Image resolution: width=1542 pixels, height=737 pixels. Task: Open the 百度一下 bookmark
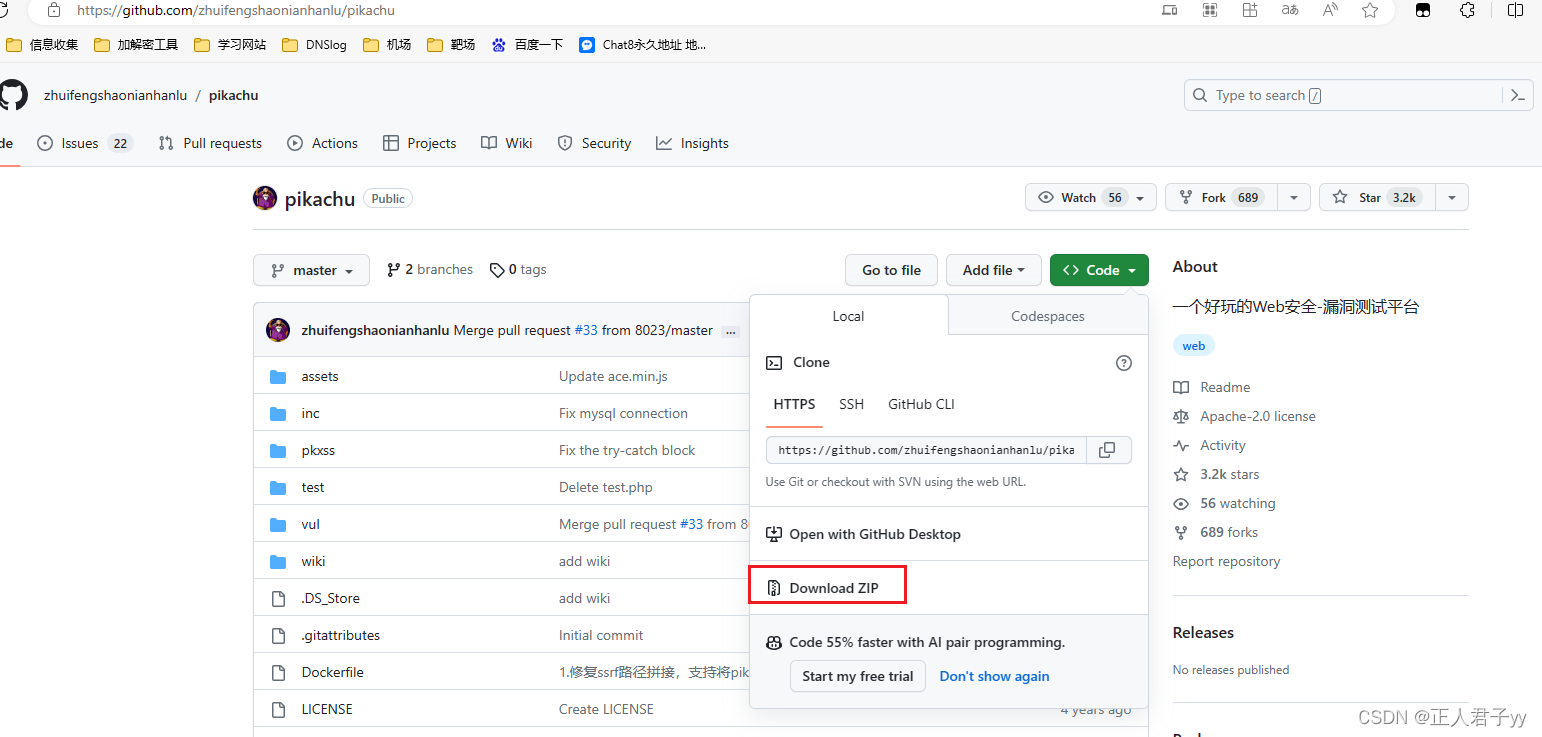[x=528, y=45]
